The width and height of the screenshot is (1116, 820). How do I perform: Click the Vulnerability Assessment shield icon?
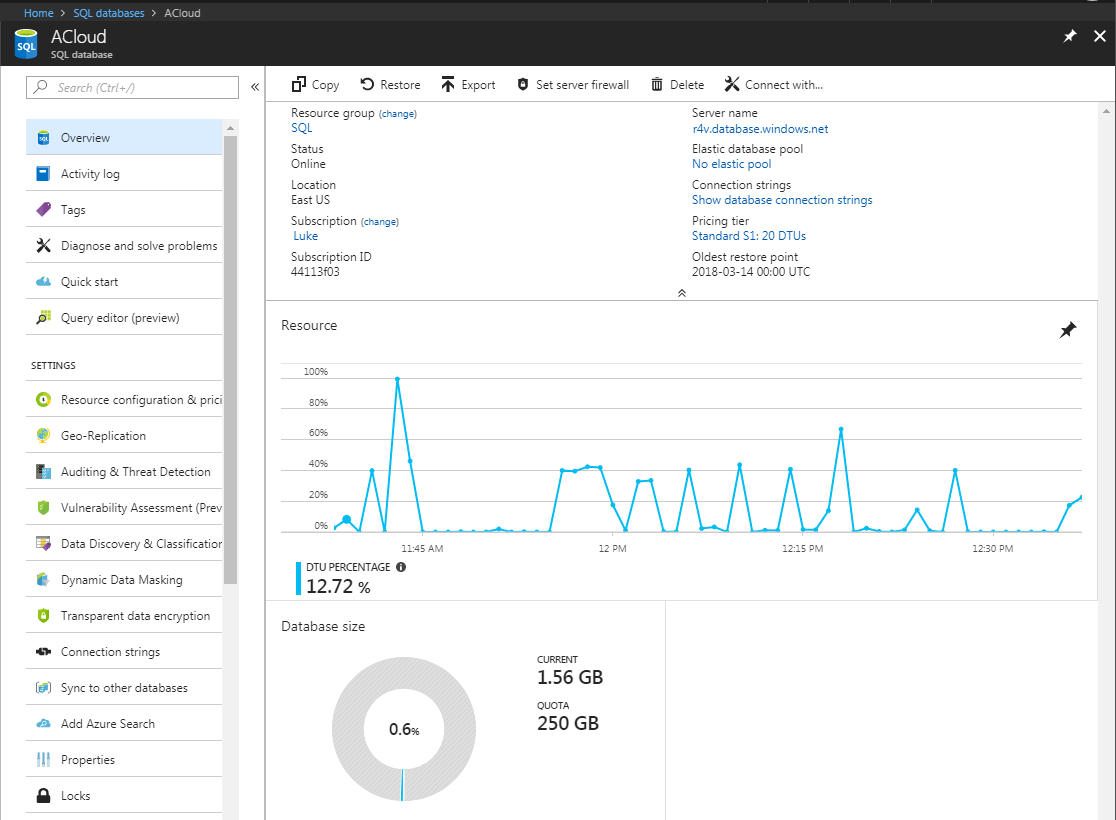pos(43,508)
